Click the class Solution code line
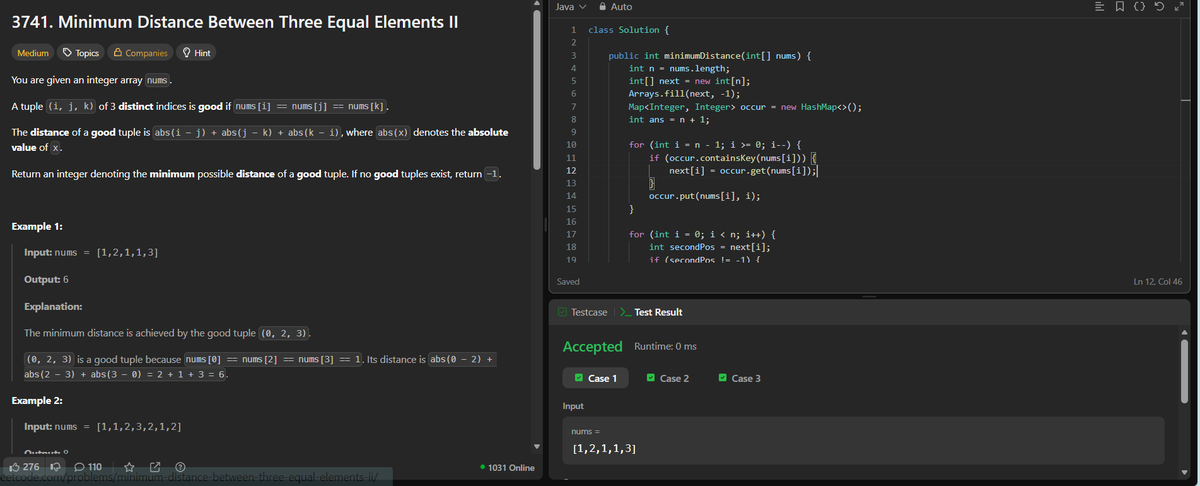This screenshot has height=486, width=1200. click(x=629, y=30)
